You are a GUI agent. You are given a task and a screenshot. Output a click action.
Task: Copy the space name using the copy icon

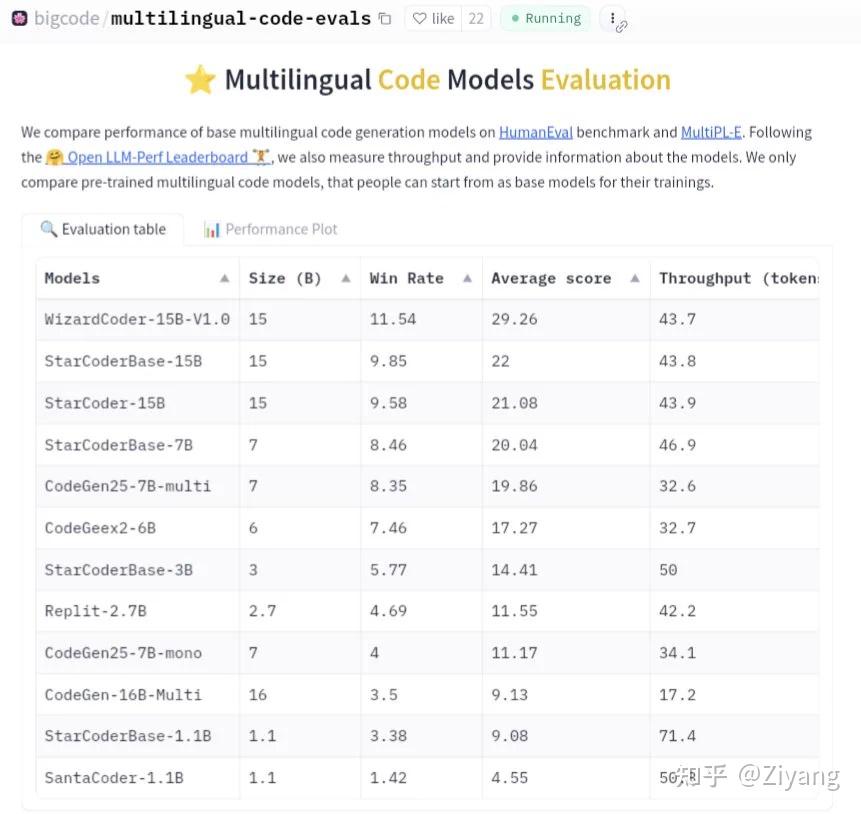pos(384,17)
